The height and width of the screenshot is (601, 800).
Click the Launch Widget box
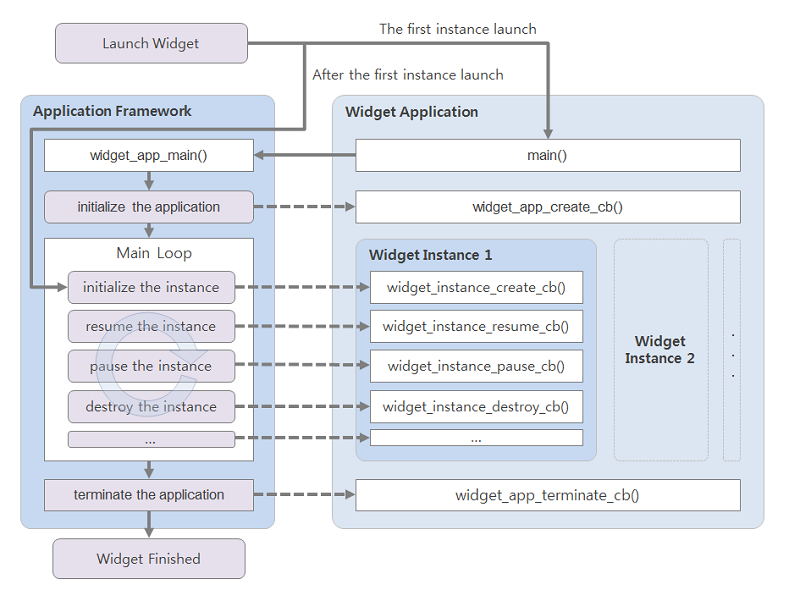(150, 43)
